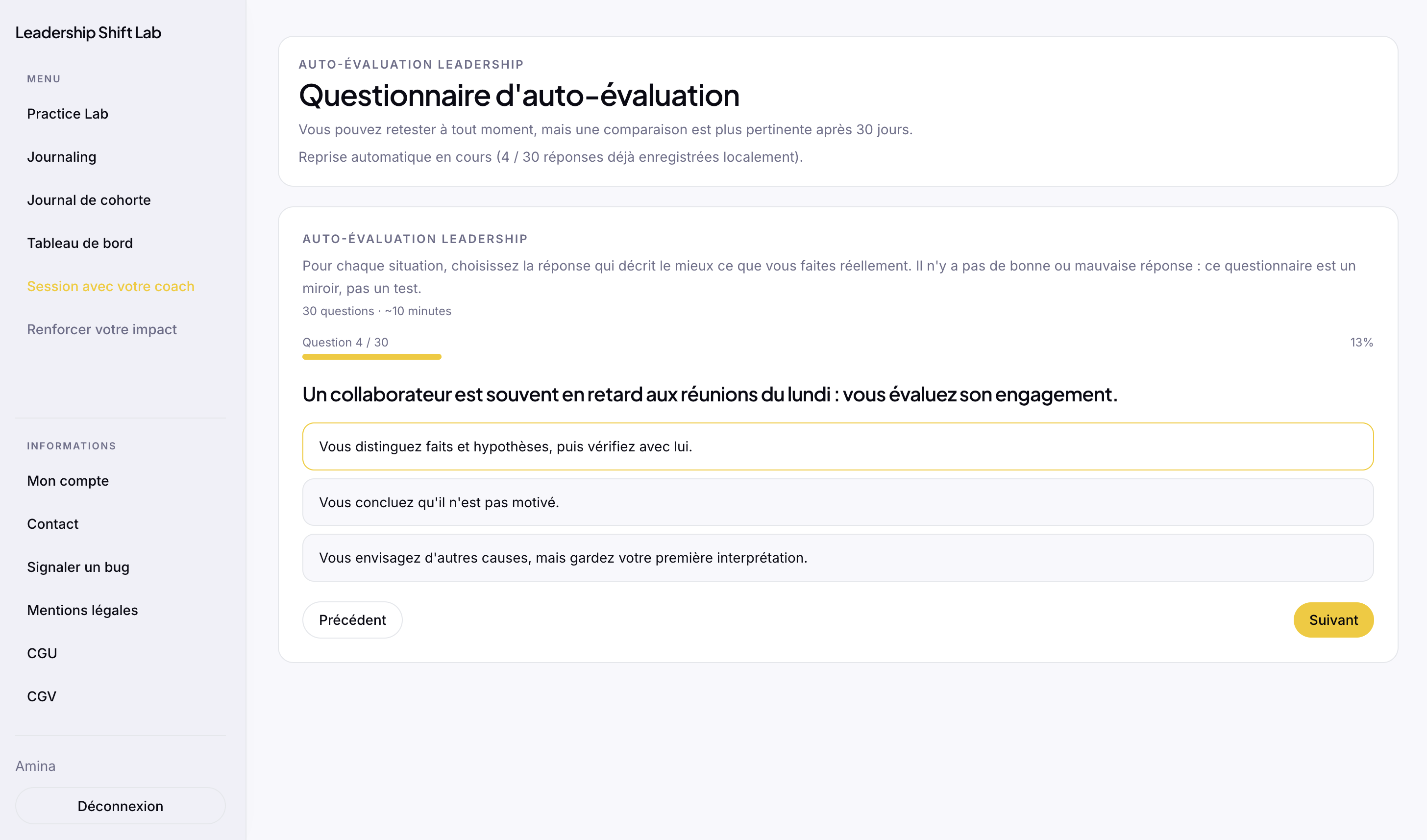The image size is (1427, 840).
Task: Open Journal de cohorte
Action: (89, 200)
